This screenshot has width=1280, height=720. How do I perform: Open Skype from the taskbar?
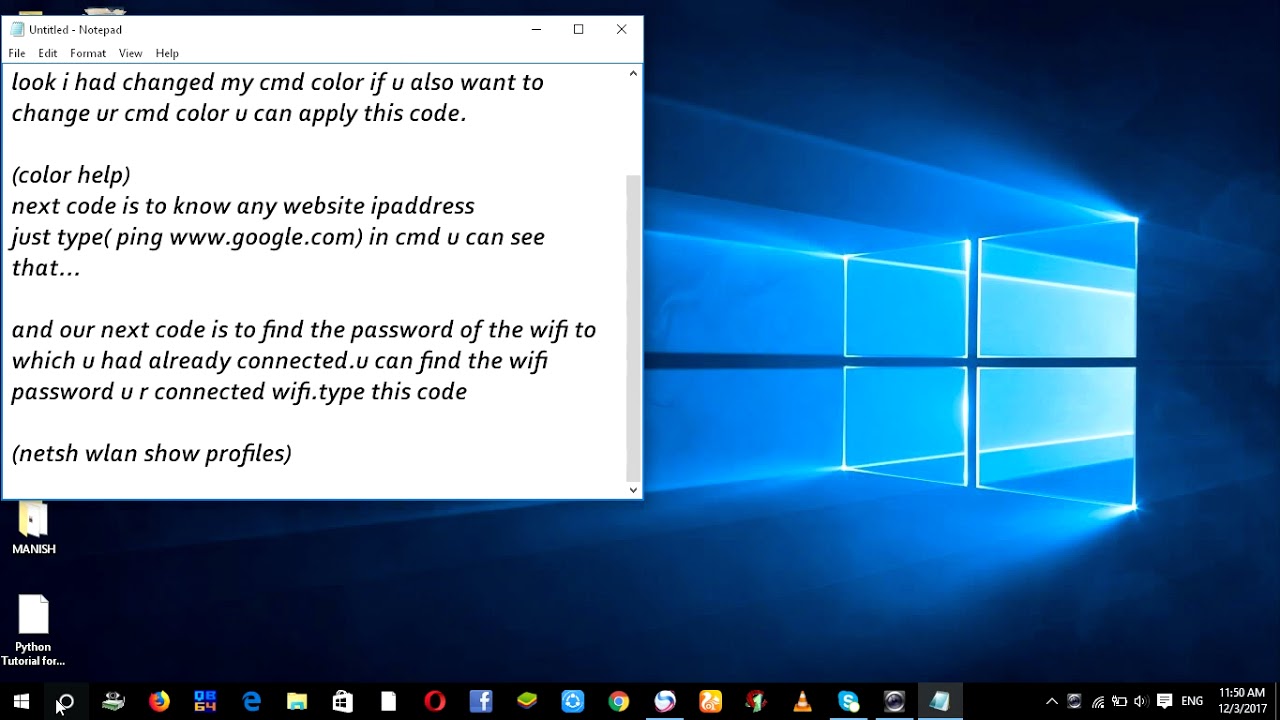(x=848, y=701)
